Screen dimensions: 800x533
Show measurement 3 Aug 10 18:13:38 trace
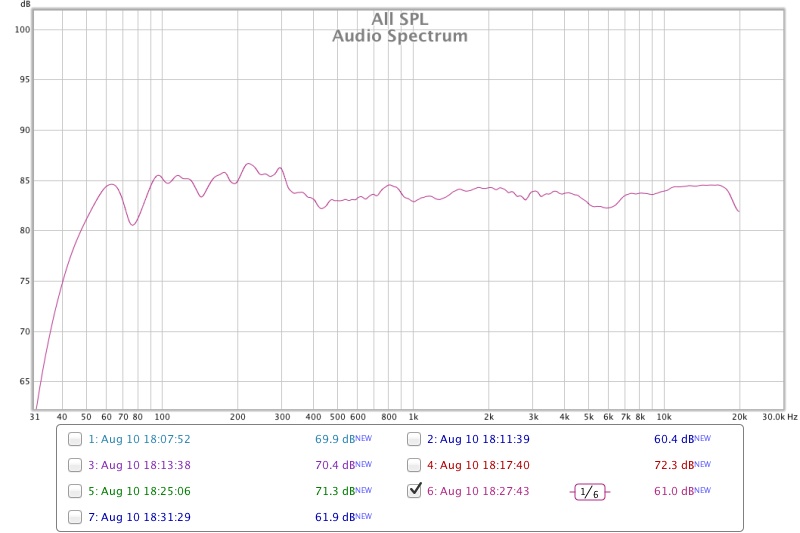click(x=75, y=465)
